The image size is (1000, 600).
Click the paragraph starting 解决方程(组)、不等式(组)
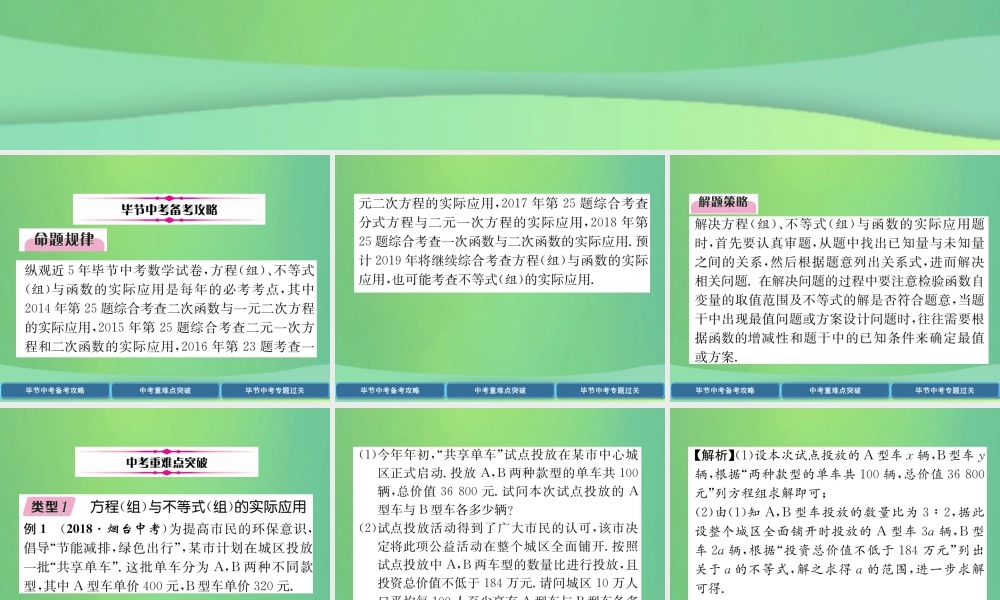[x=839, y=290]
